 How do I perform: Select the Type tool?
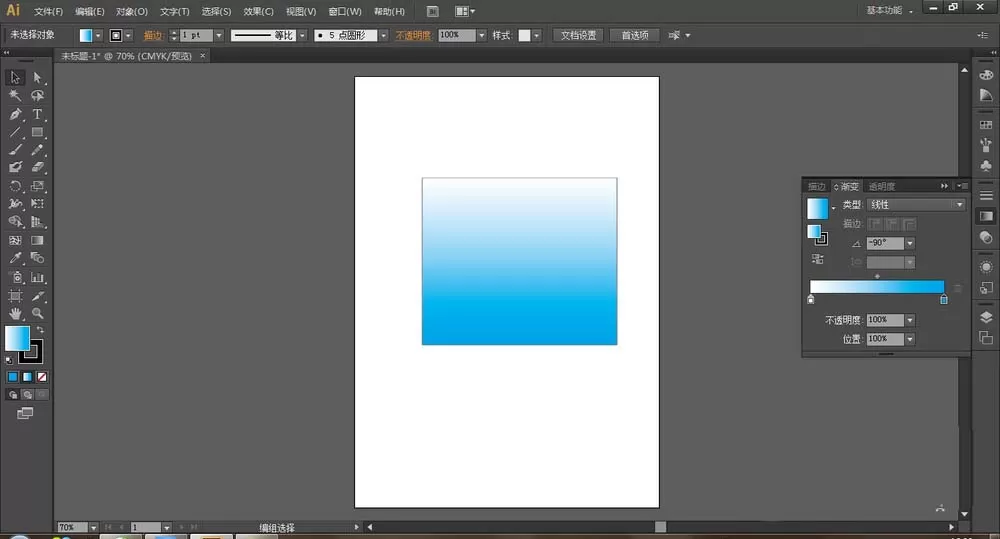pos(37,114)
